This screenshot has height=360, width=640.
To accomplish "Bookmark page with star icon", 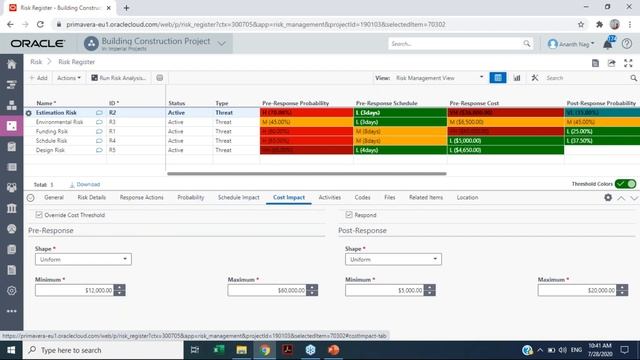I will pos(581,24).
